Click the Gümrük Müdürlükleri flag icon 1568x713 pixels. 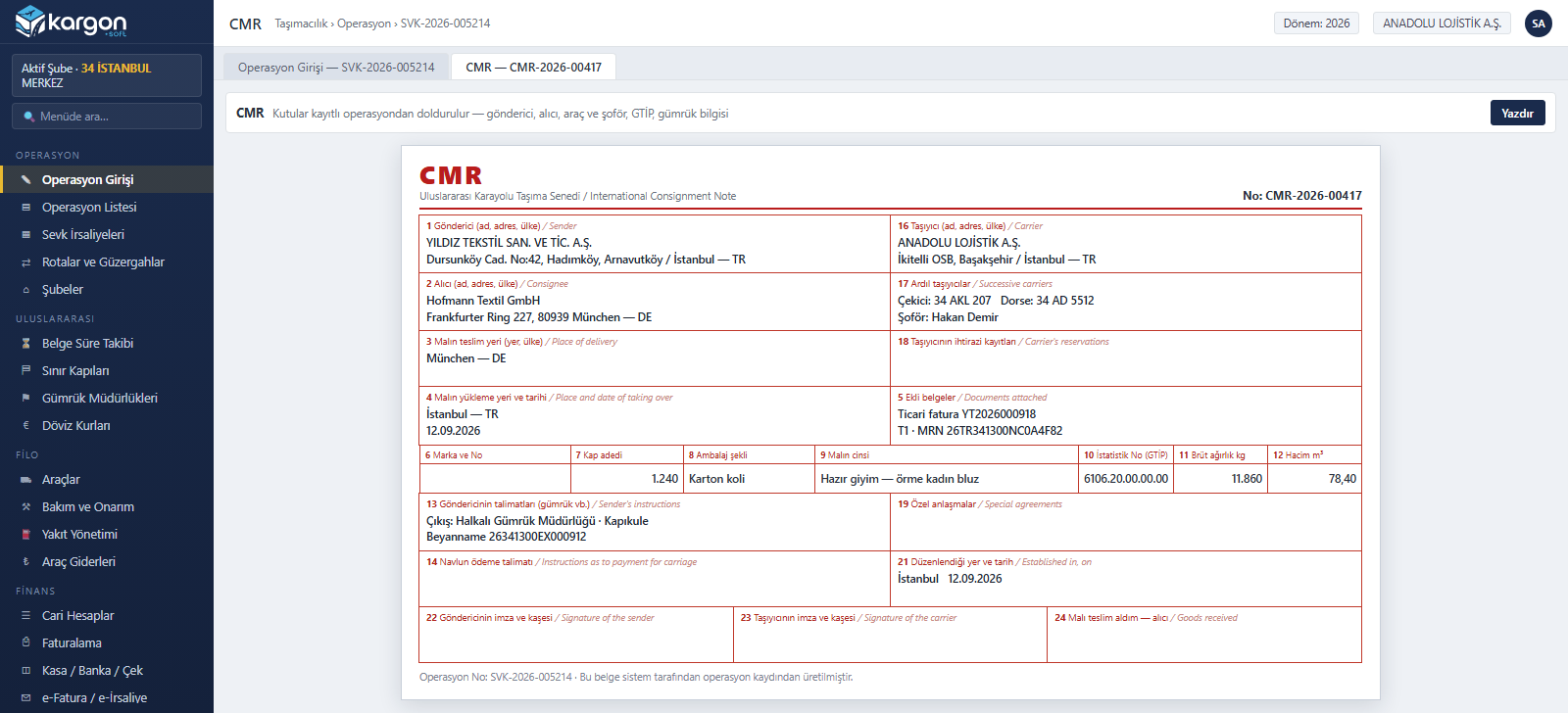(x=26, y=399)
